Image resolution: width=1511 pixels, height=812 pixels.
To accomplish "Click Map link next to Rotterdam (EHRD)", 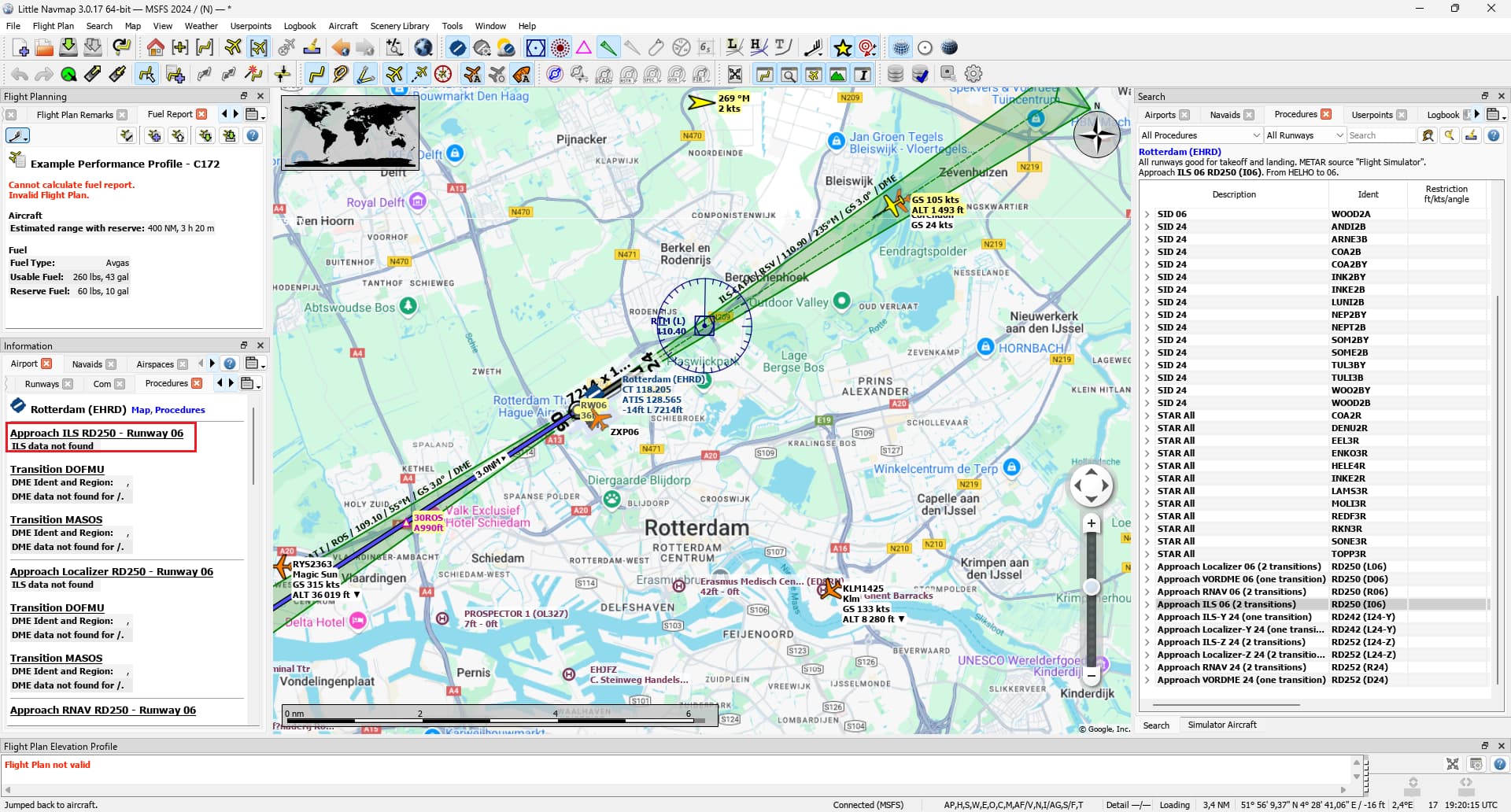I will click(141, 410).
